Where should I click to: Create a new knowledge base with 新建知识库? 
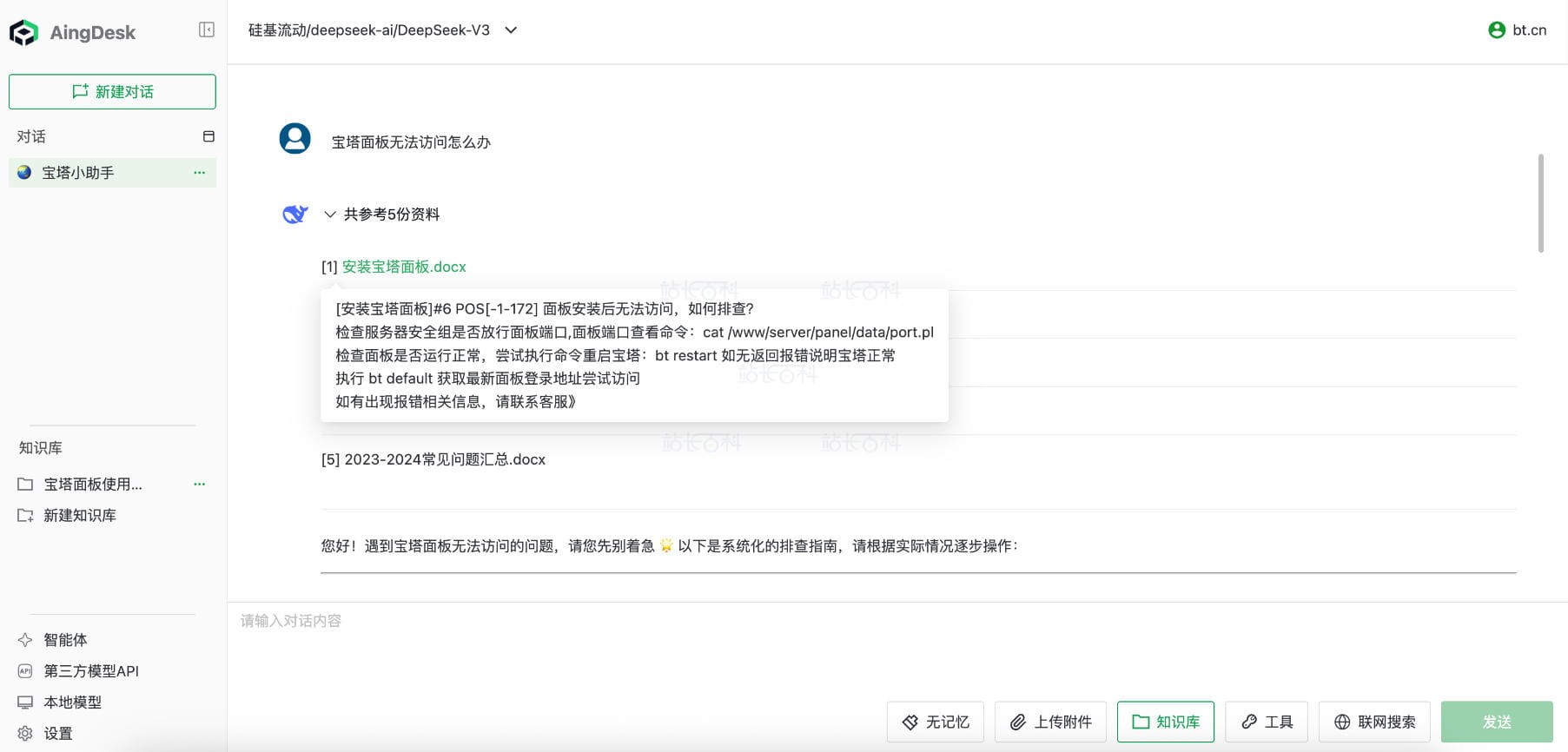tap(68, 516)
